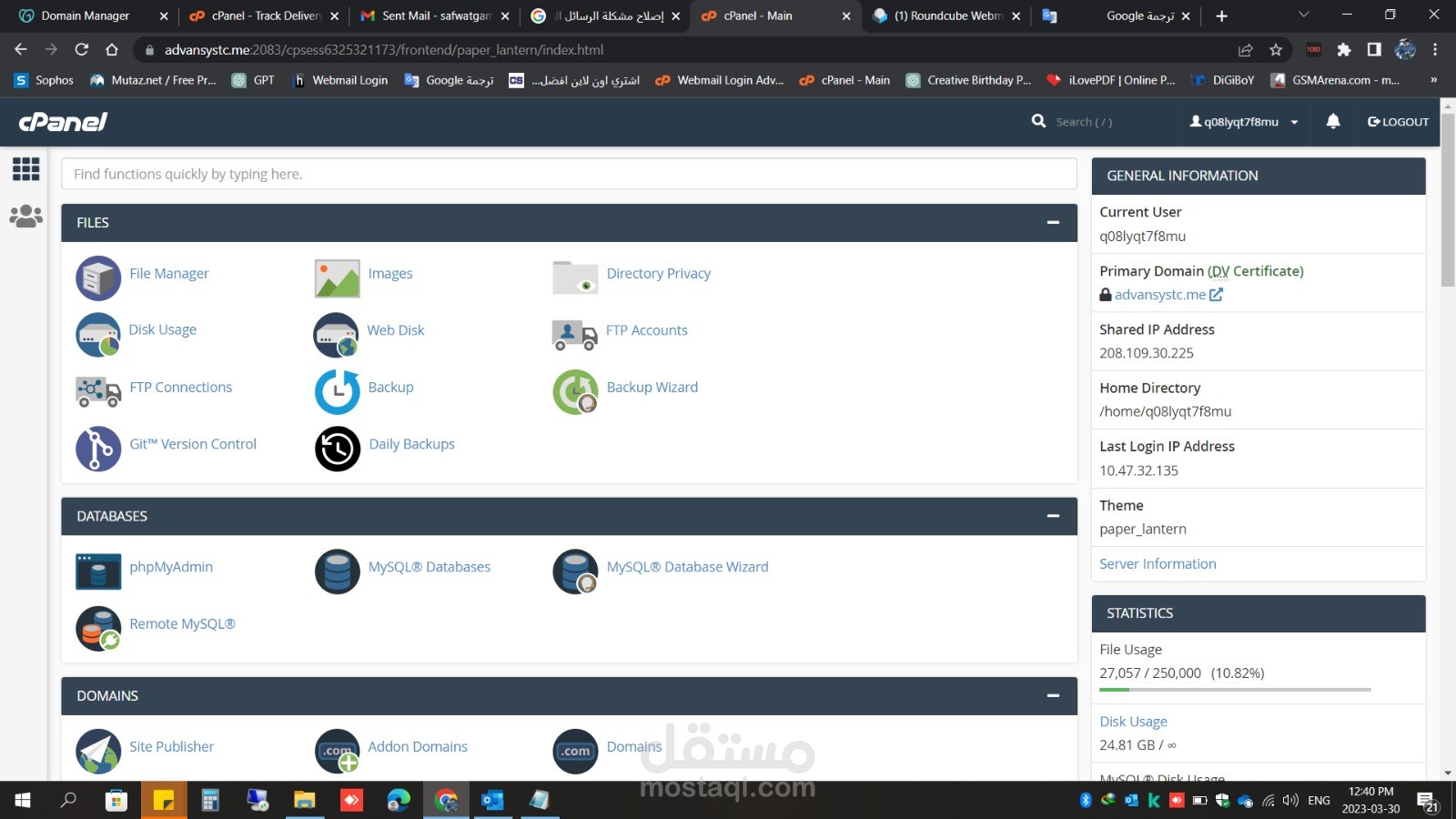Click the LOGOUT button
Viewport: 1456px width, 819px height.
[1398, 122]
